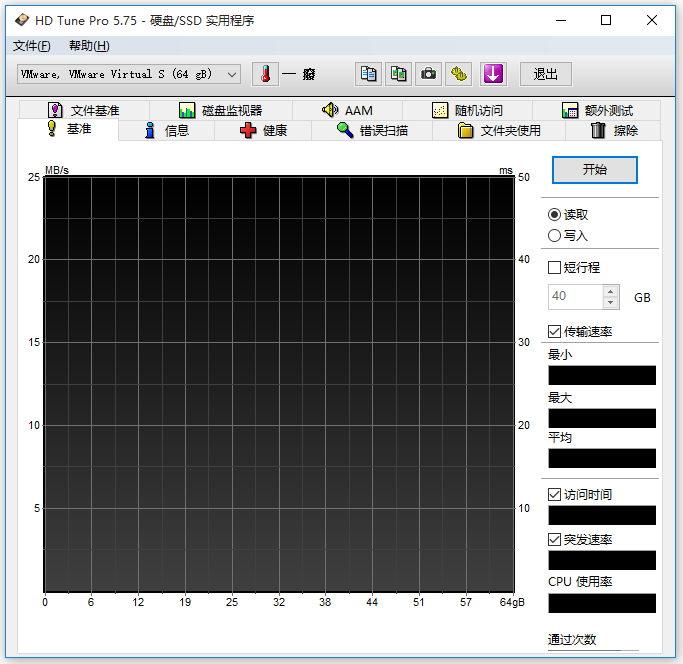683x664 pixels.
Task: Copy results text to clipboard icon
Action: pyautogui.click(x=369, y=74)
